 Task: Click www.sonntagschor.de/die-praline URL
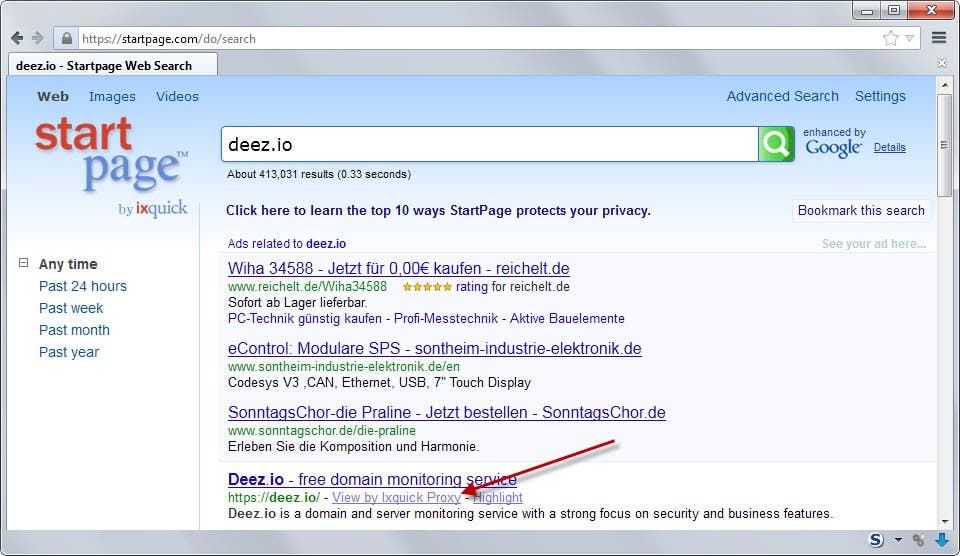(321, 430)
